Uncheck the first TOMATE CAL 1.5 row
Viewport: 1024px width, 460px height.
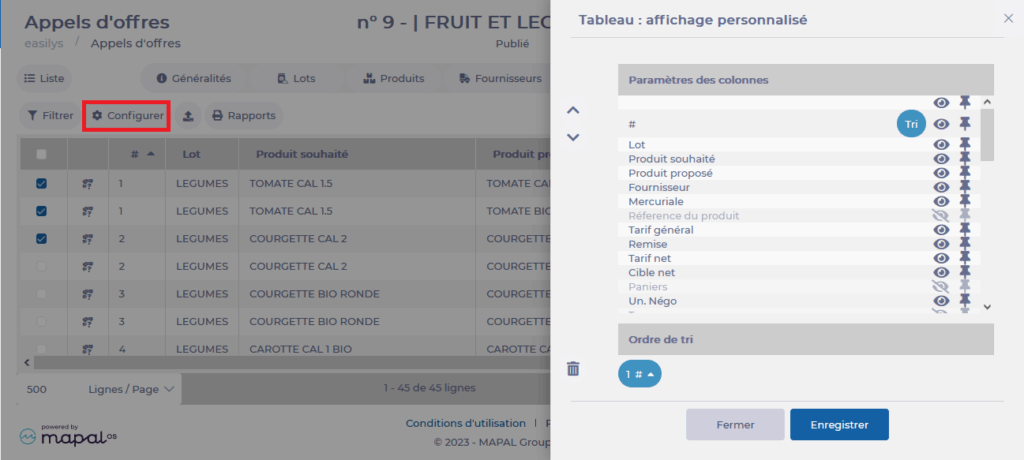coord(41,184)
